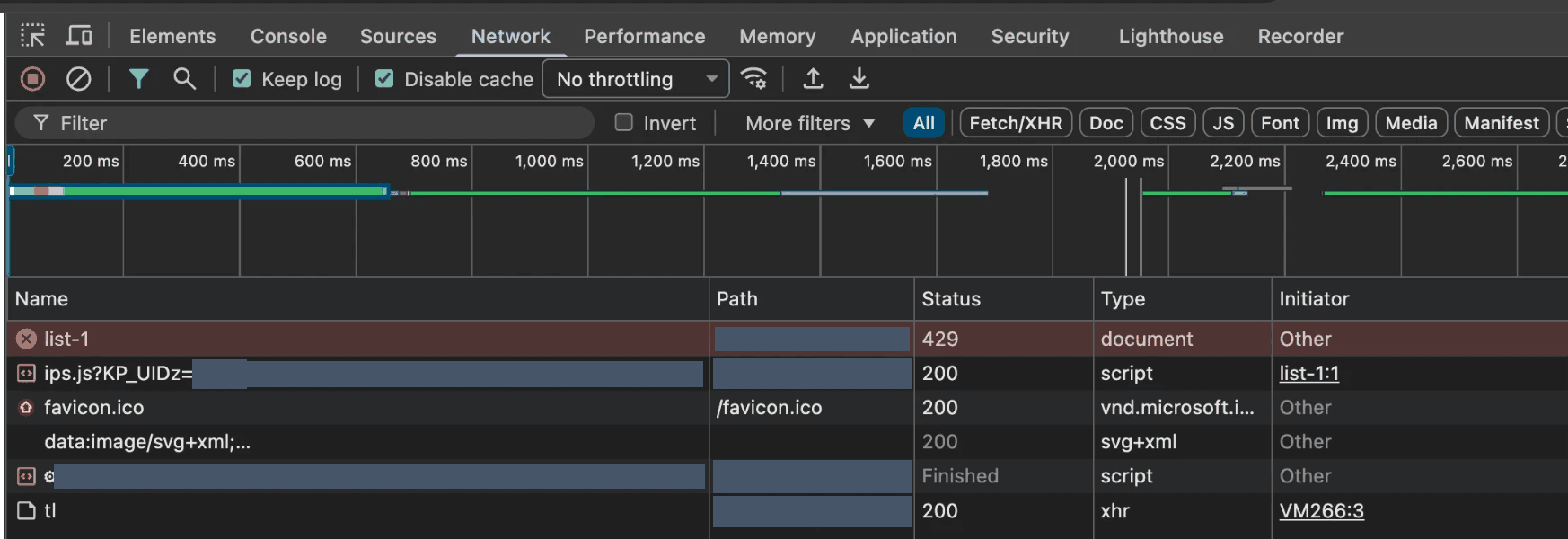The image size is (1568, 539).
Task: Sort by the Name column header
Action: (x=357, y=299)
